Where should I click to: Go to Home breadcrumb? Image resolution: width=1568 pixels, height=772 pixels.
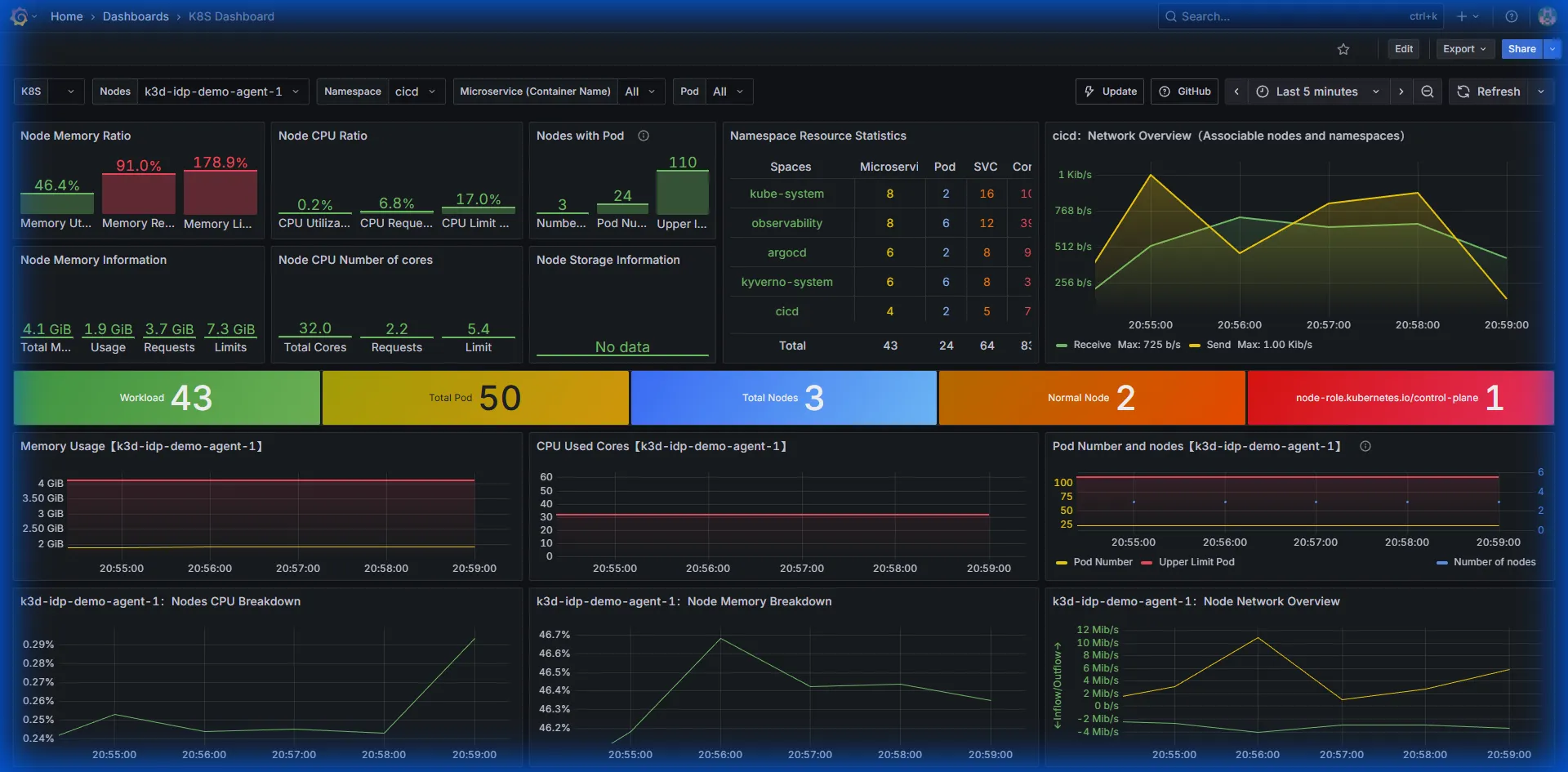(x=66, y=16)
